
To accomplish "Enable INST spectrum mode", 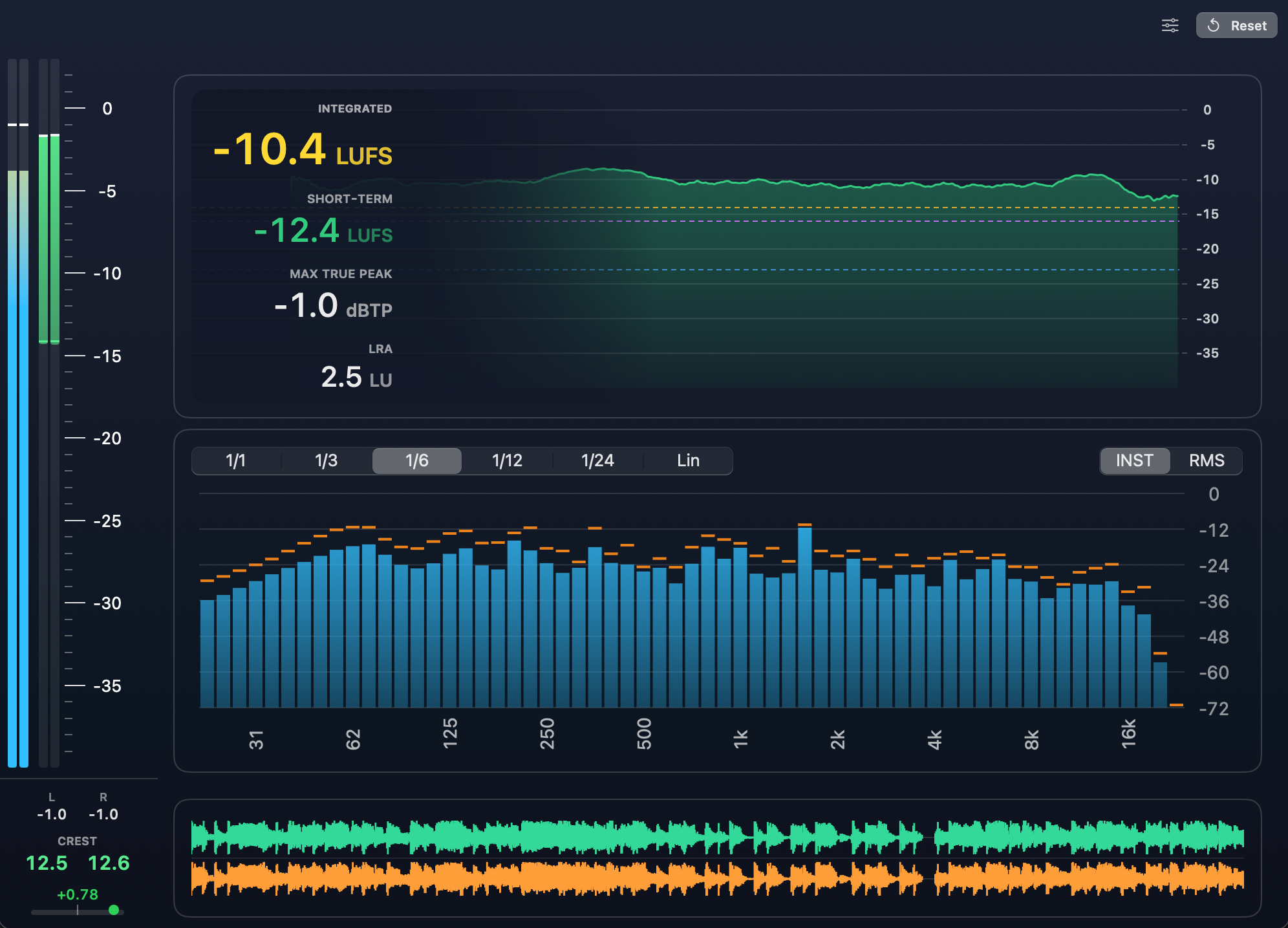I will point(1135,460).
